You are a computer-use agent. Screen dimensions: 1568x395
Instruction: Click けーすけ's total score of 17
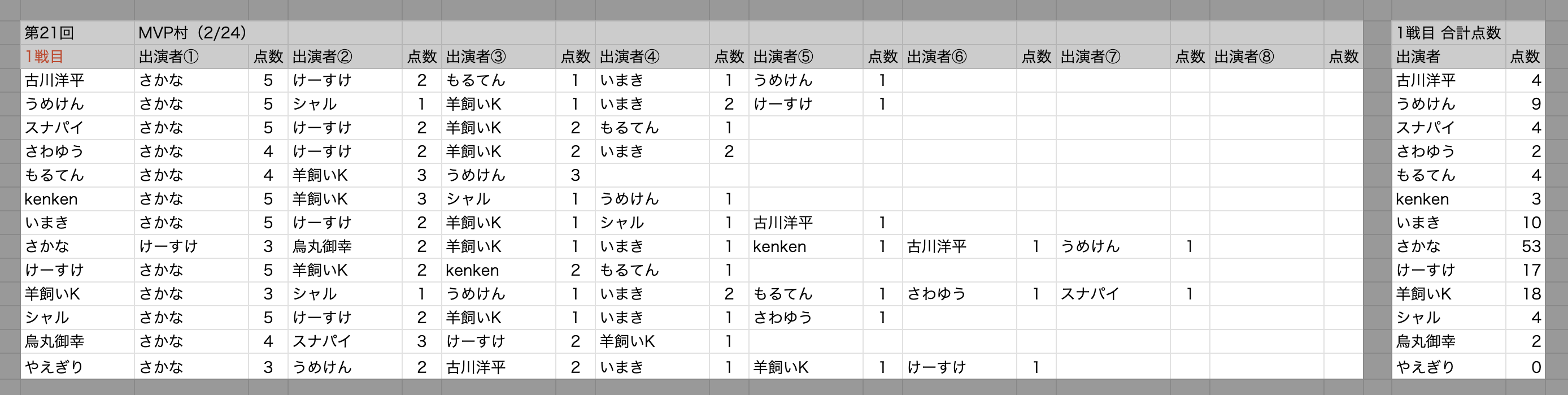pyautogui.click(x=1530, y=270)
